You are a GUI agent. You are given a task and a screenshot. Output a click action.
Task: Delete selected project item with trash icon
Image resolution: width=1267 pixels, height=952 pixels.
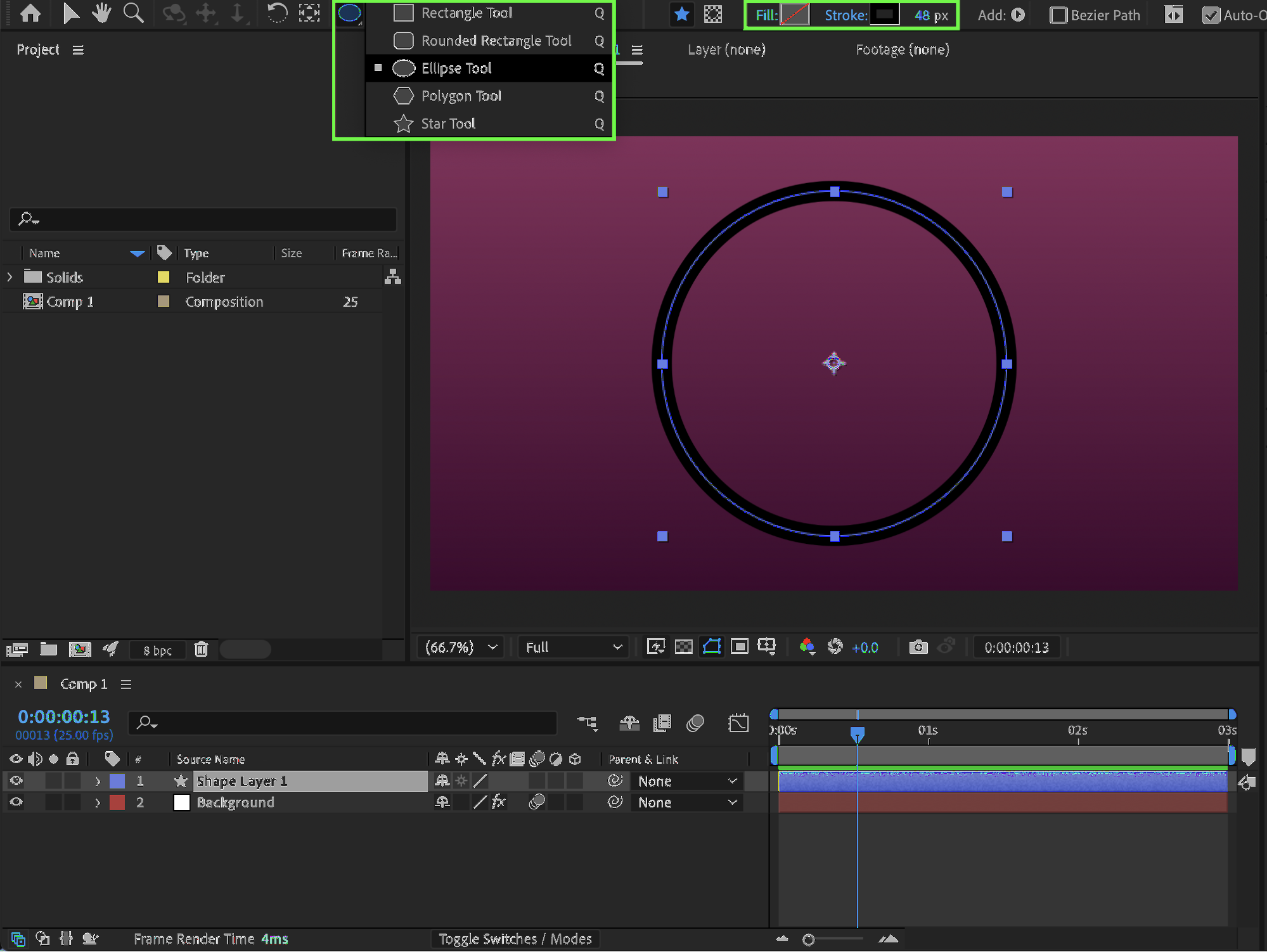coord(201,649)
